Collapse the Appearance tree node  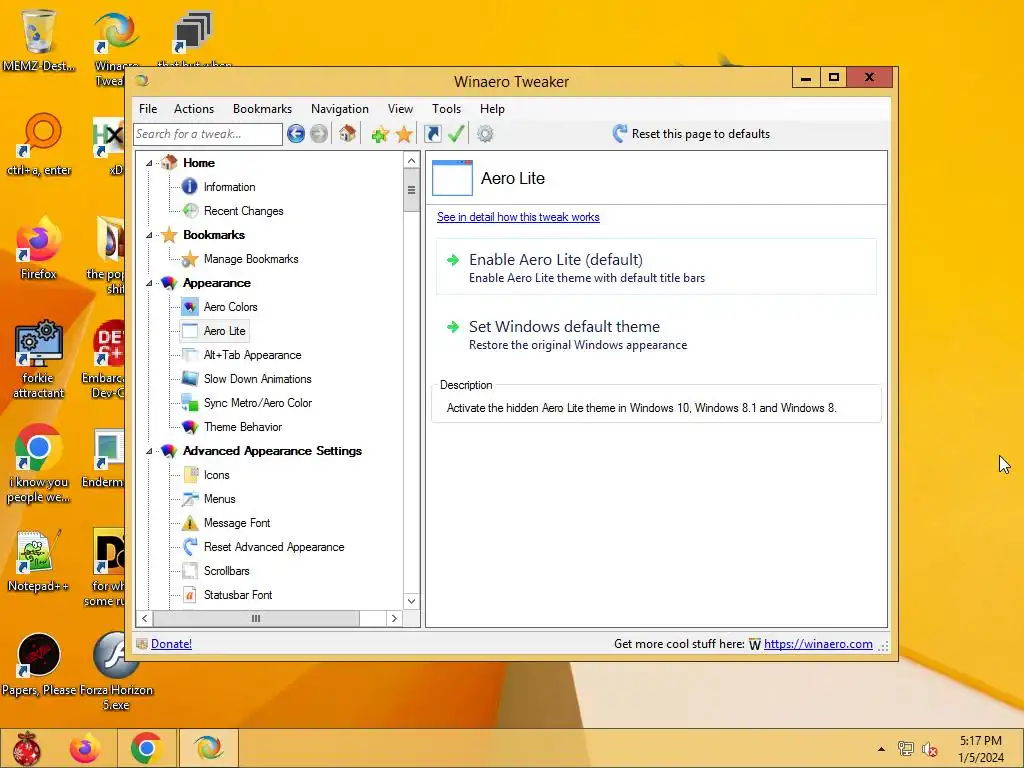(x=150, y=283)
